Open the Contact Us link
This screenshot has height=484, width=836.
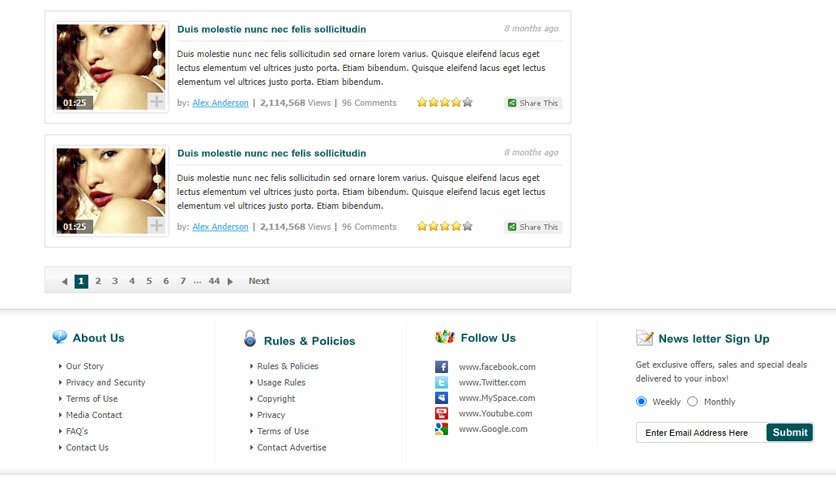tap(87, 448)
